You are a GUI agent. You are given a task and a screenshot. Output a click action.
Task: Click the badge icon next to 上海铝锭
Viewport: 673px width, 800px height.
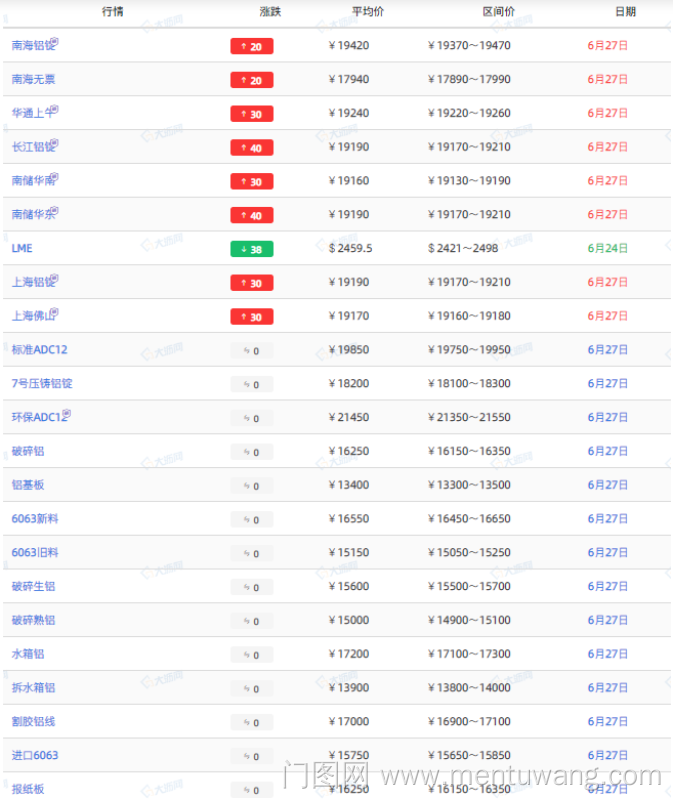55,279
